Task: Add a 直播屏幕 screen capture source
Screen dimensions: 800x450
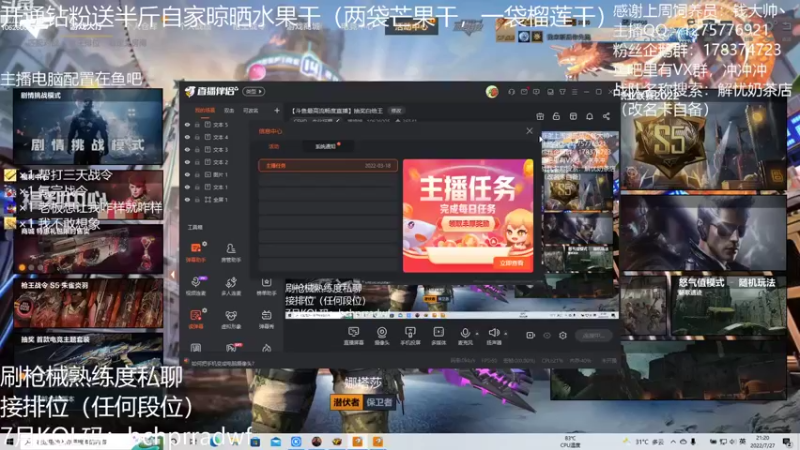Action: pyautogui.click(x=353, y=336)
